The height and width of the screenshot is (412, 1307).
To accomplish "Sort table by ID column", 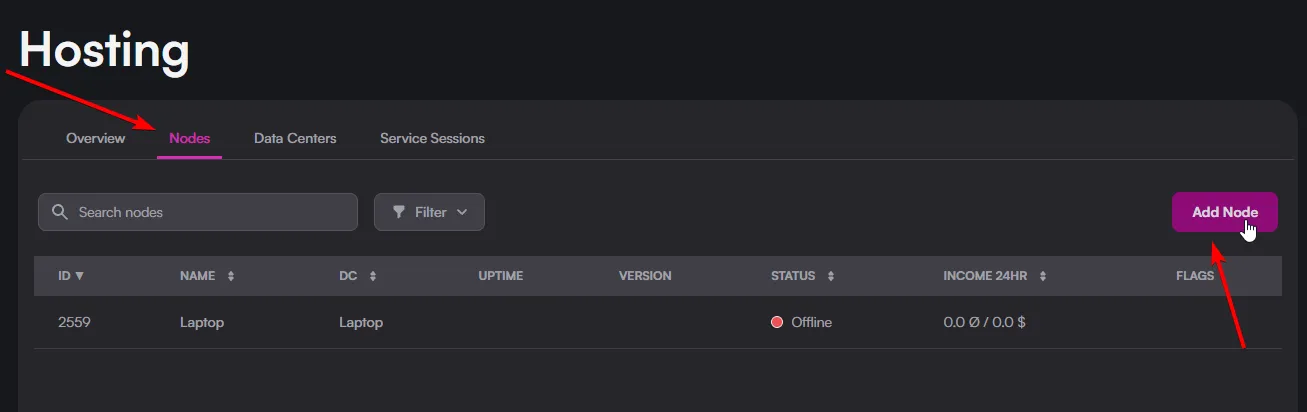I will (x=71, y=276).
